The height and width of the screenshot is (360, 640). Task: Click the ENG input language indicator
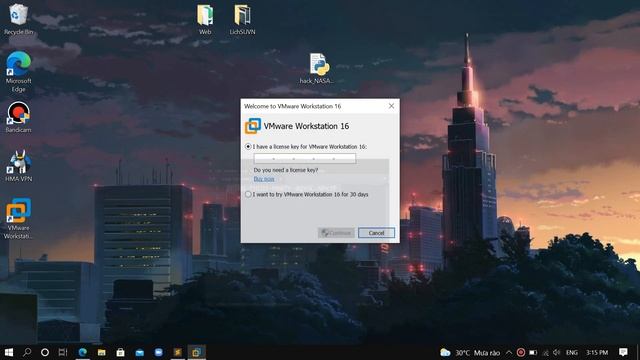coord(571,352)
